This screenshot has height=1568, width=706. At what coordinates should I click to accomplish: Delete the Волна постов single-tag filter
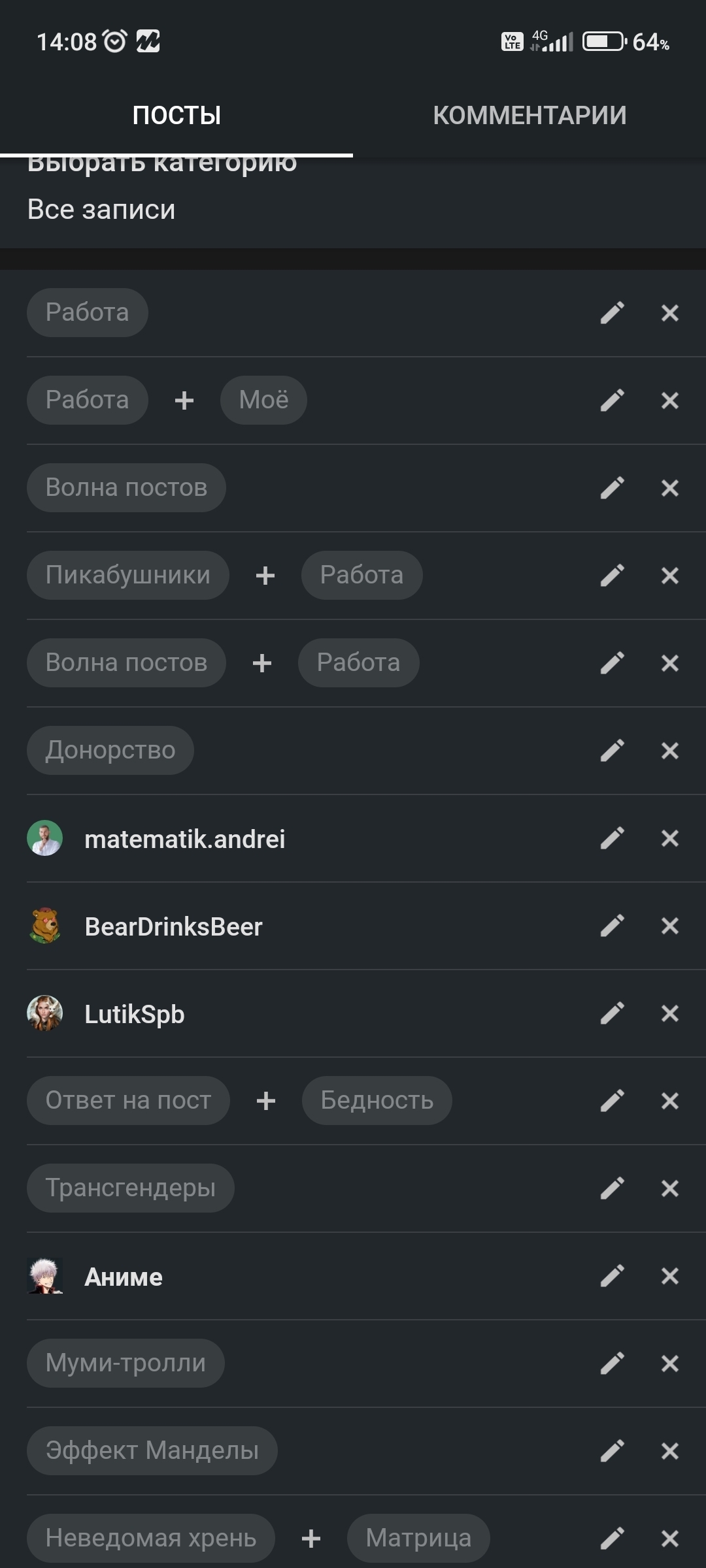(x=670, y=488)
